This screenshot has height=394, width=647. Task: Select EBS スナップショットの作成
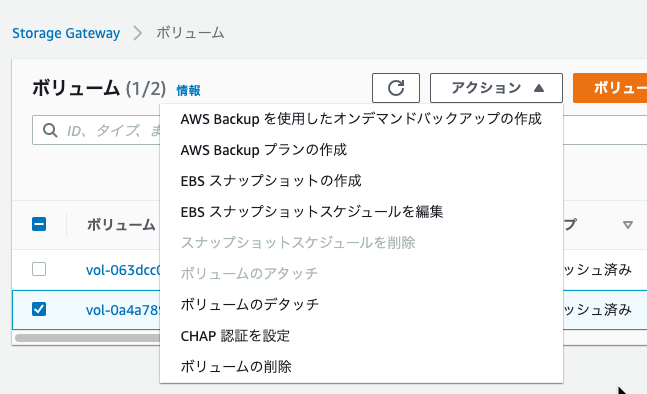pos(361,181)
